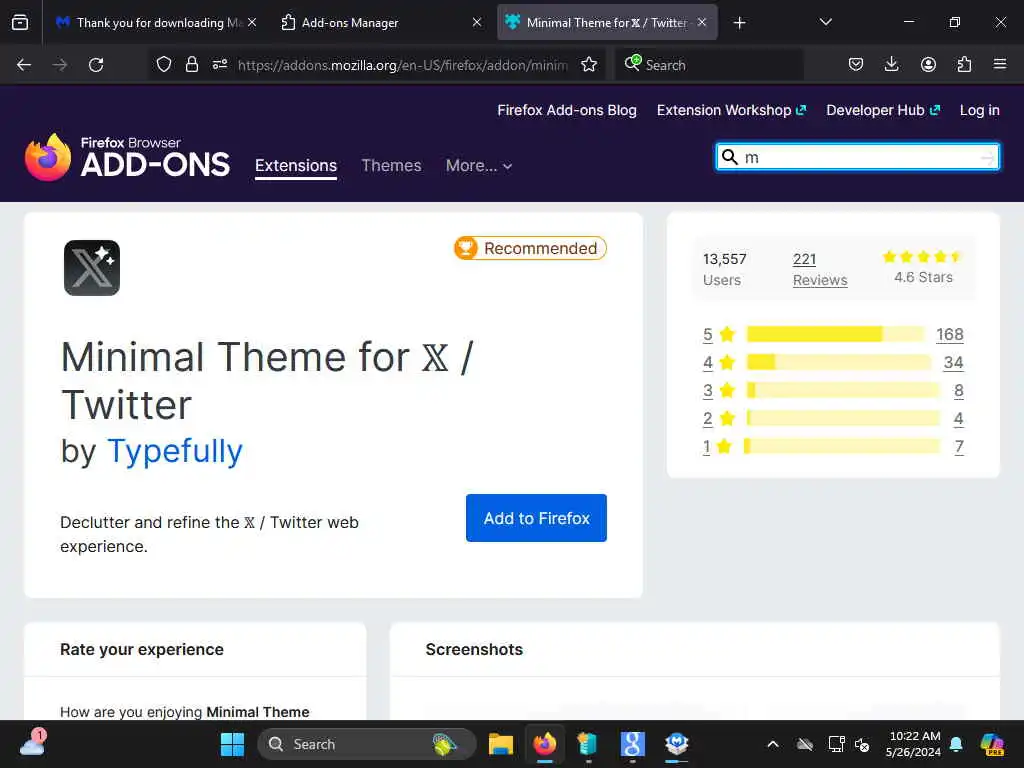Open Firefox View icon in tab strip
Screen dimensions: 1024x768
point(20,22)
